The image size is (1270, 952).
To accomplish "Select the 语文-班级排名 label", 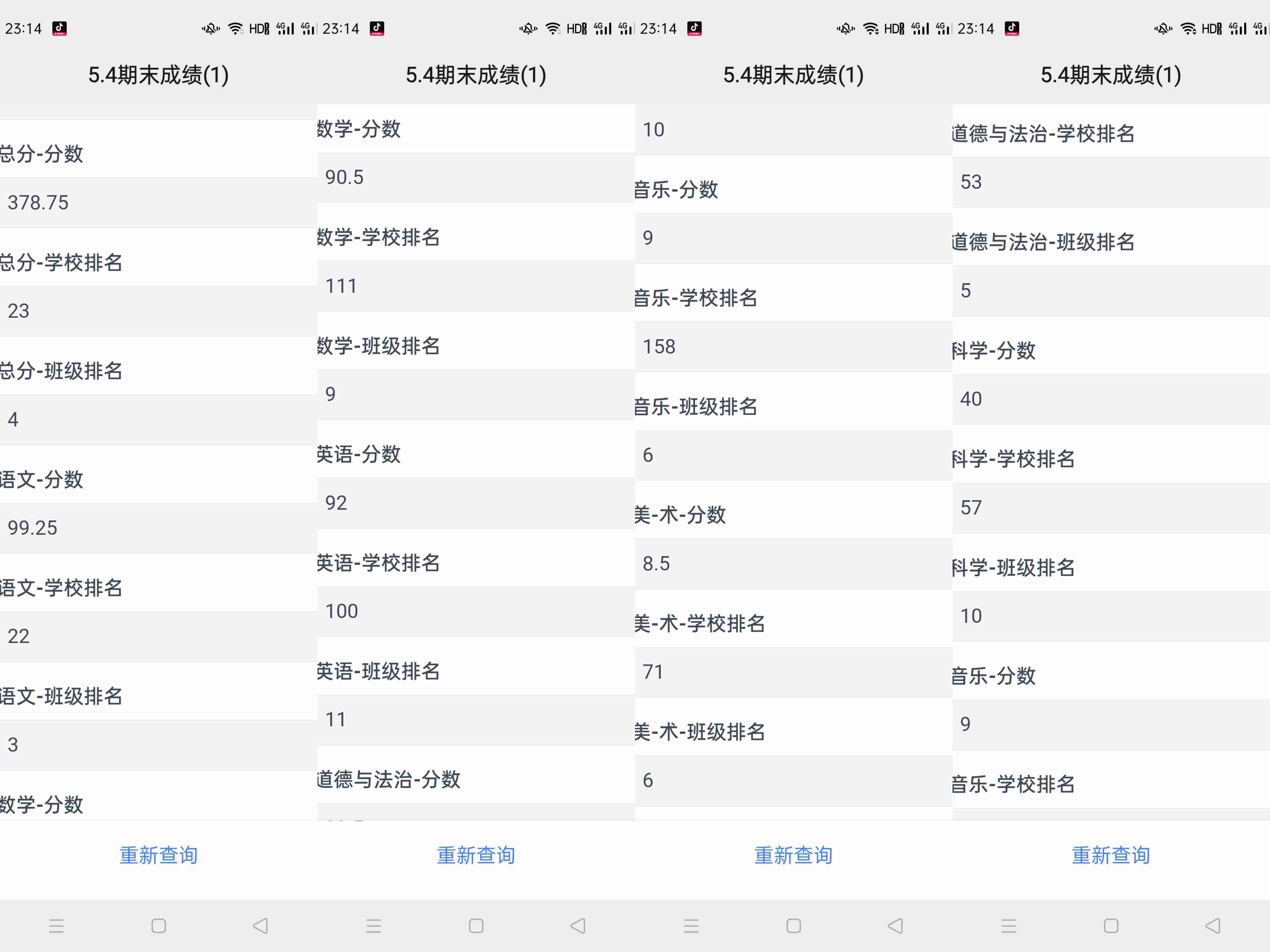I will tap(61, 696).
